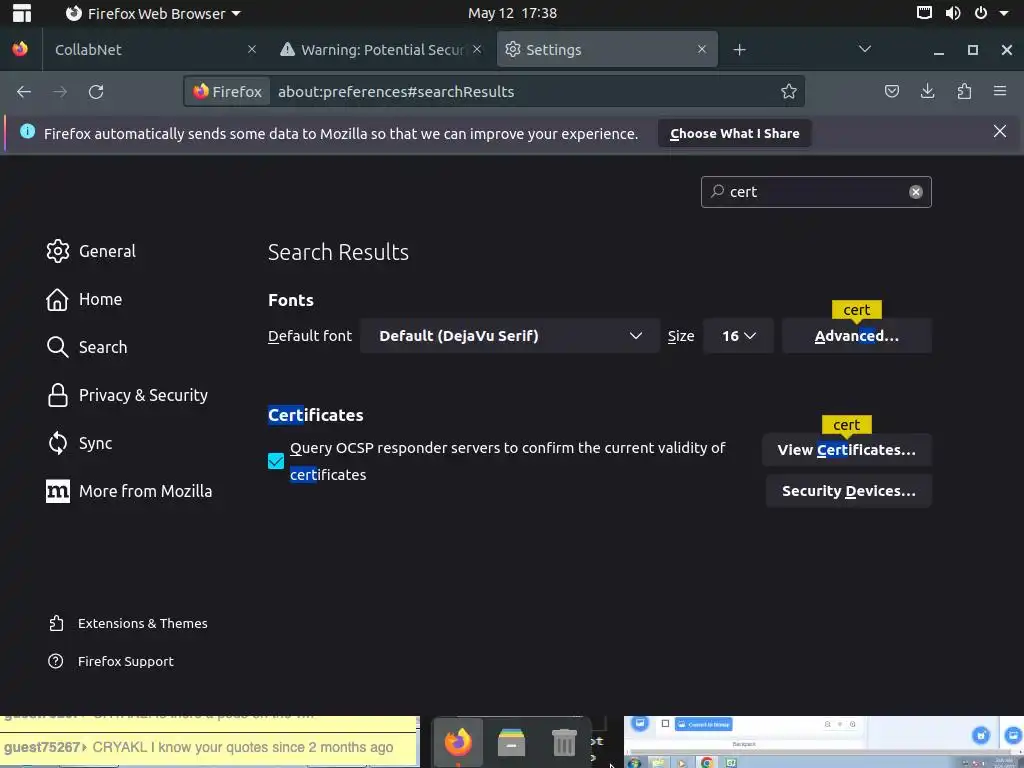Click the Choose What I Share button

[734, 133]
